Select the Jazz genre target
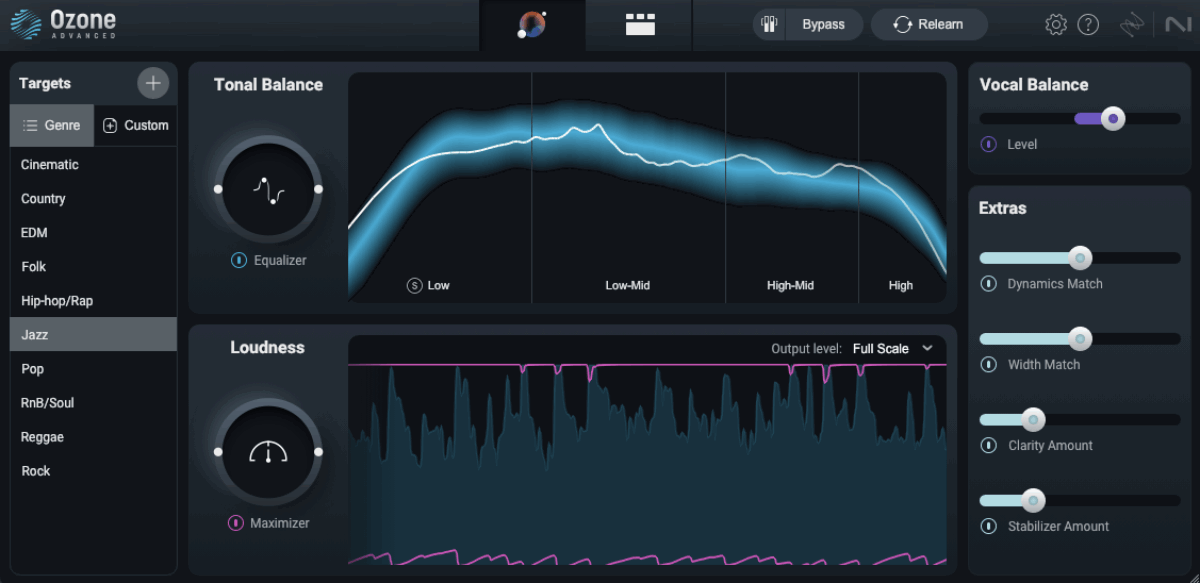This screenshot has height=583, width=1200. (x=94, y=335)
